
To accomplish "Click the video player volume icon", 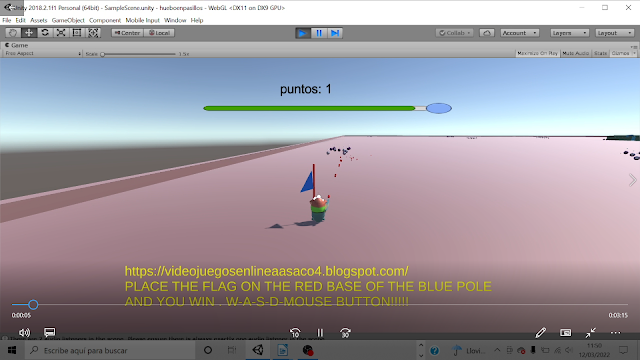I will coord(24,333).
